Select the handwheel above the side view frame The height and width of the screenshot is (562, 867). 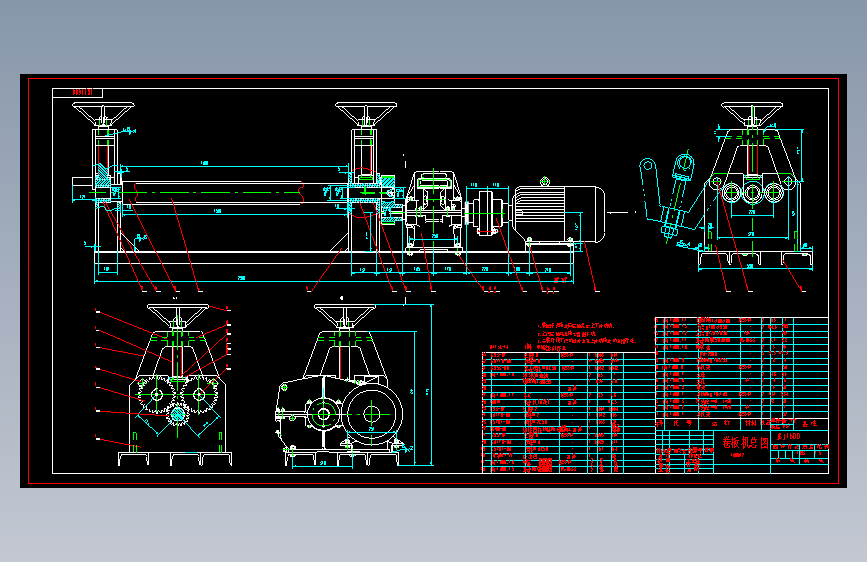(x=752, y=114)
